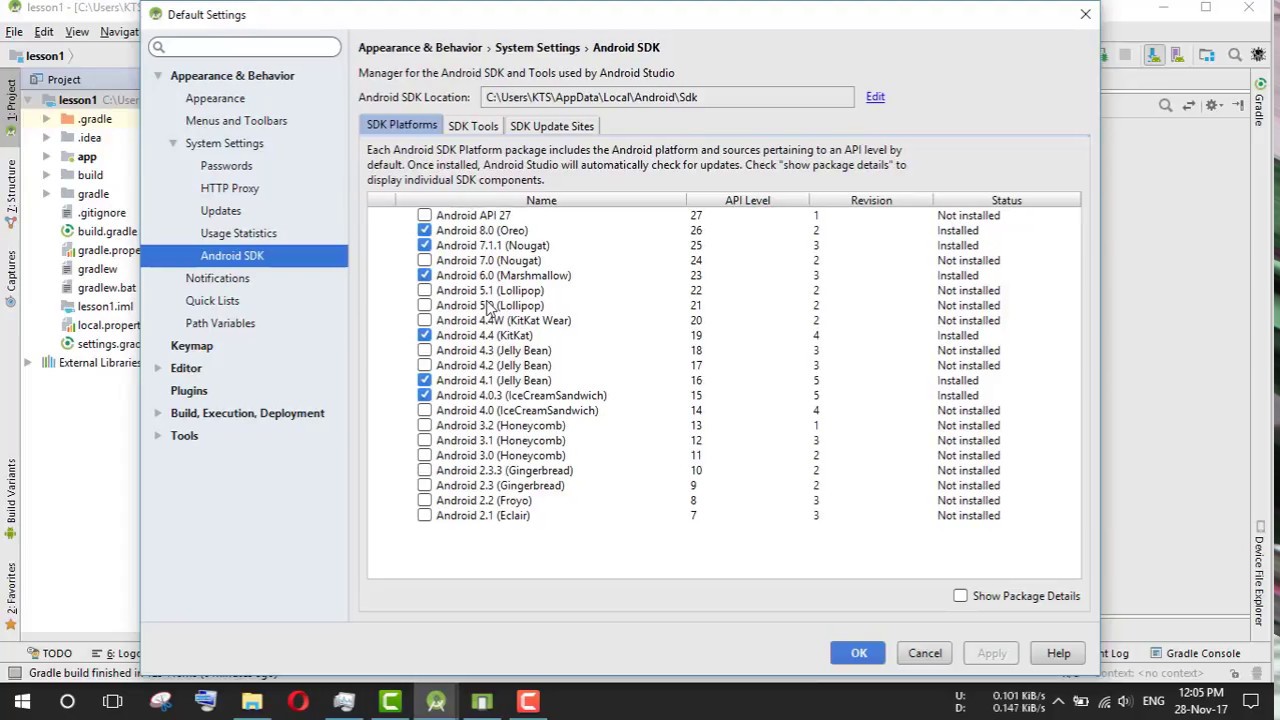Click the OK button
The image size is (1280, 720).
(x=858, y=653)
